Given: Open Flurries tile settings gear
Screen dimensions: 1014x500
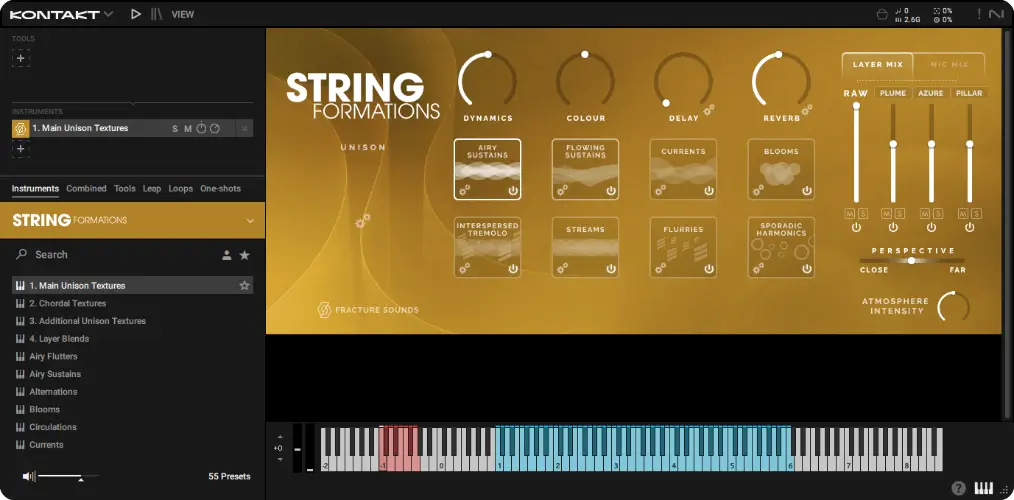Looking at the screenshot, I should point(660,268).
